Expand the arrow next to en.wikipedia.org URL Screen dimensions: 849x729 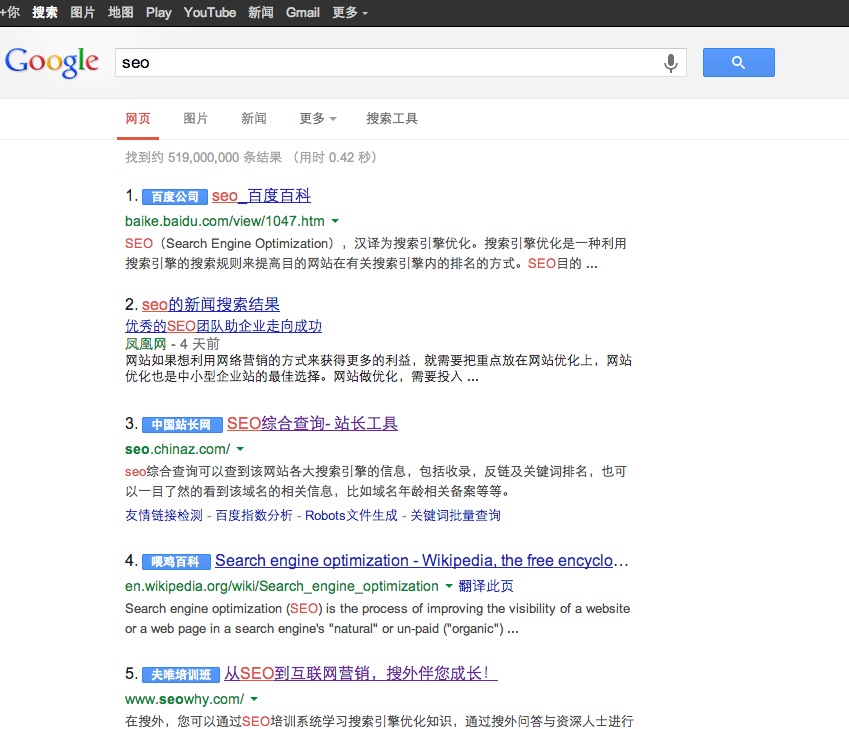click(x=448, y=586)
